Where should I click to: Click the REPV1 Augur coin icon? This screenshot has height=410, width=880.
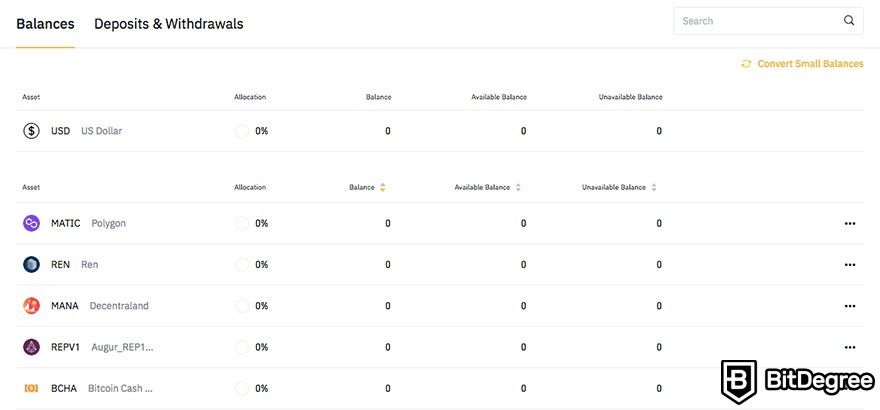click(31, 347)
